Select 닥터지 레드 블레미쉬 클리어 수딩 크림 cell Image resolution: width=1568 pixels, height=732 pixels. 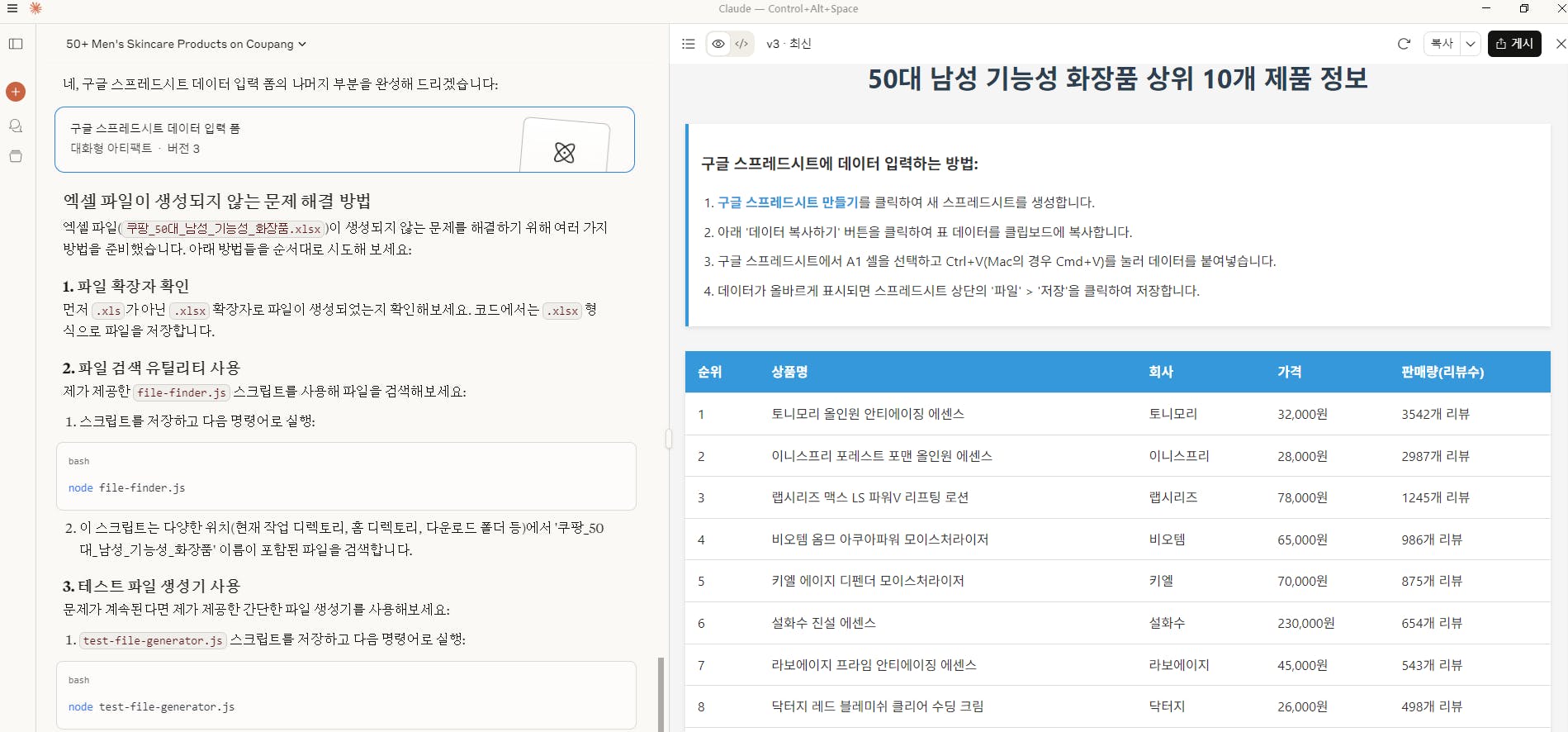tap(878, 706)
